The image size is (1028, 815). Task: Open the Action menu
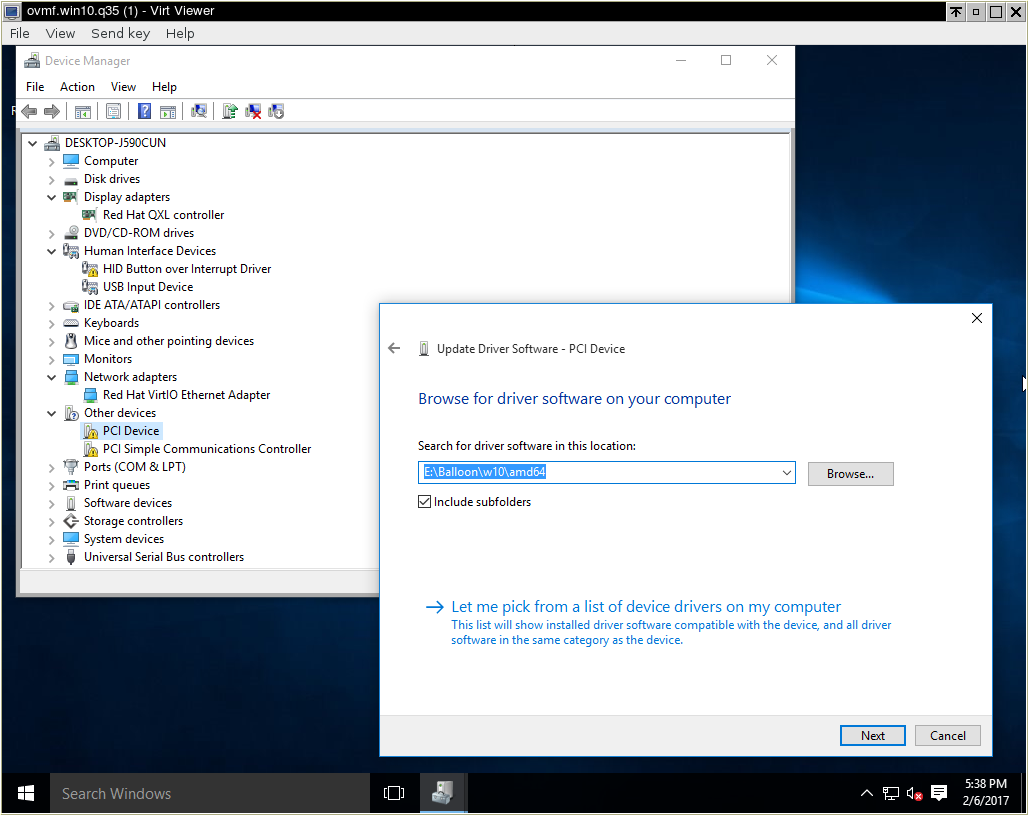point(77,86)
